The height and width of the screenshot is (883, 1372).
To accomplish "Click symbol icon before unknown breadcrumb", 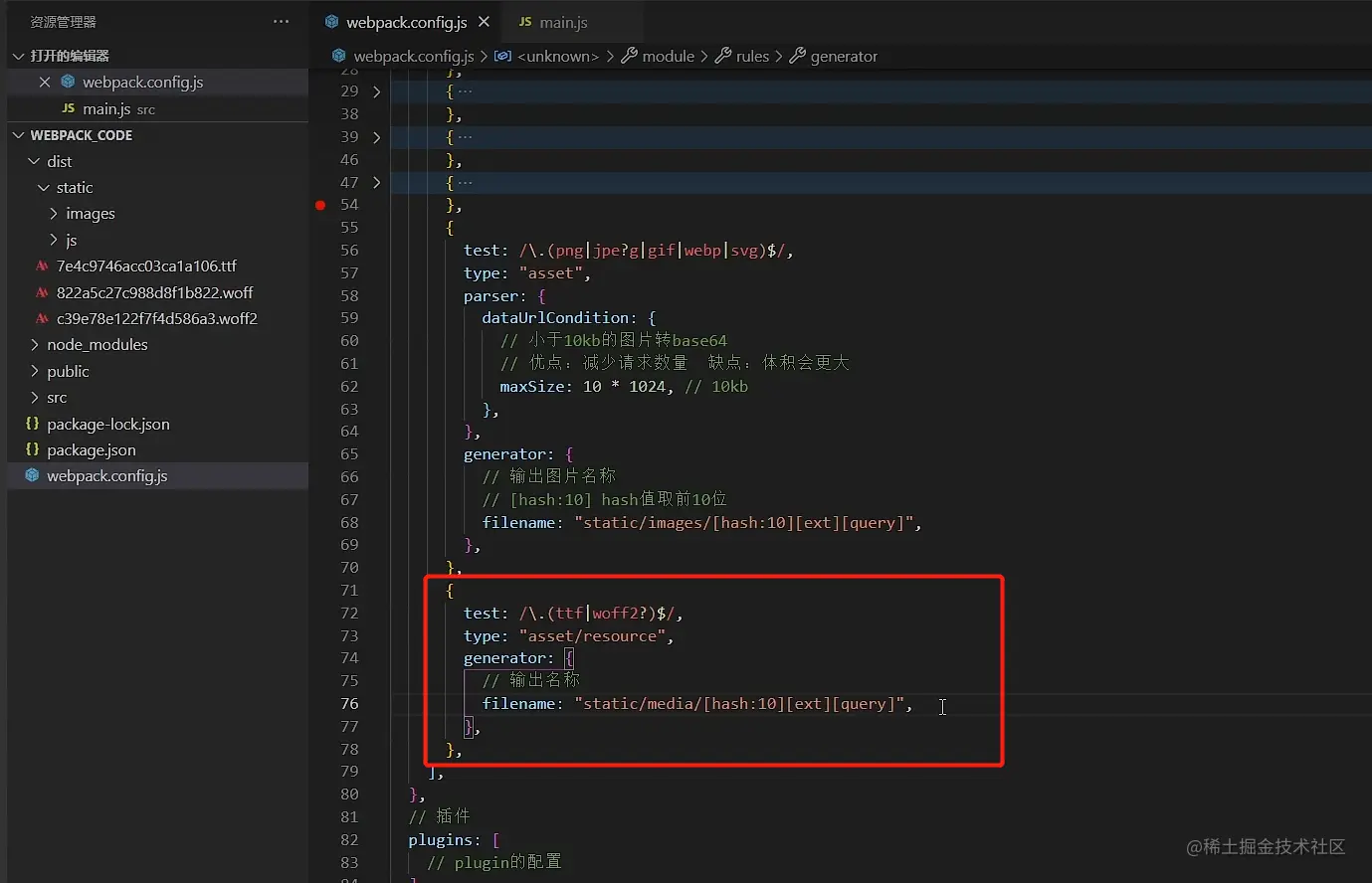I will coord(503,56).
